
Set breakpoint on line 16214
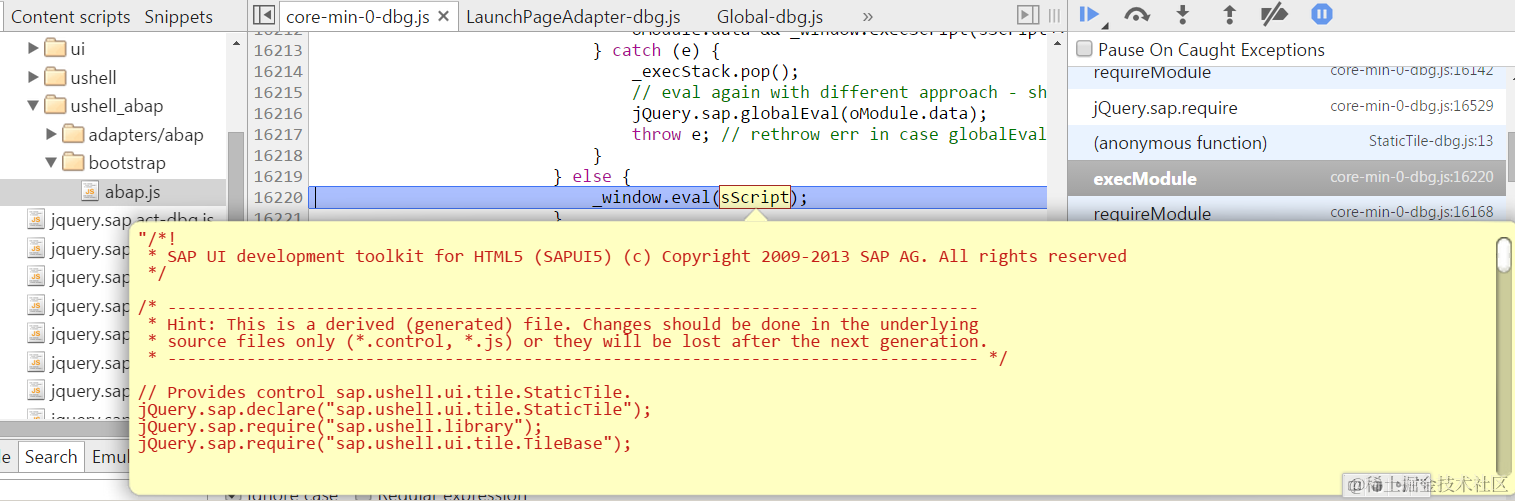[278, 71]
